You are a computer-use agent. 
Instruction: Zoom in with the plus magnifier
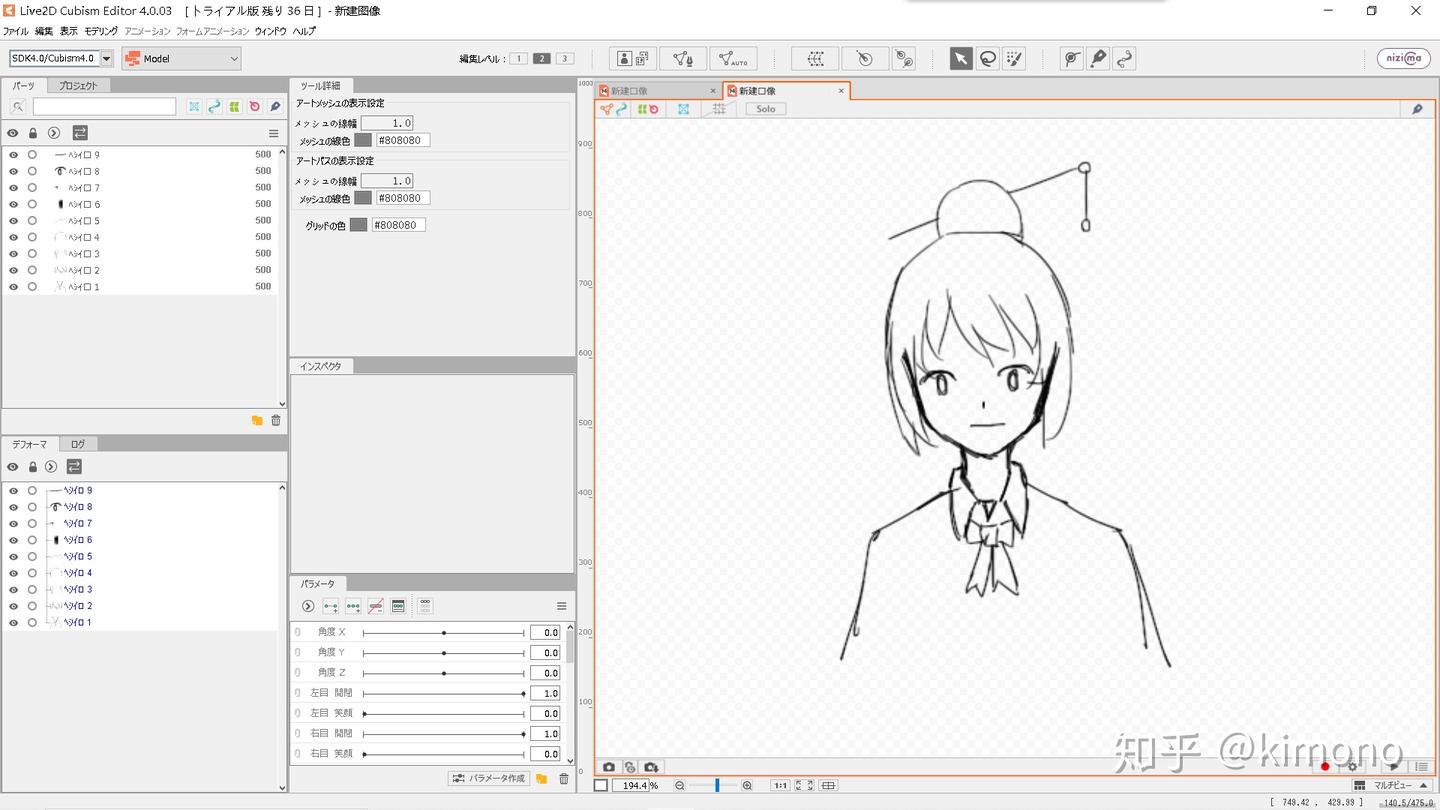(x=747, y=786)
